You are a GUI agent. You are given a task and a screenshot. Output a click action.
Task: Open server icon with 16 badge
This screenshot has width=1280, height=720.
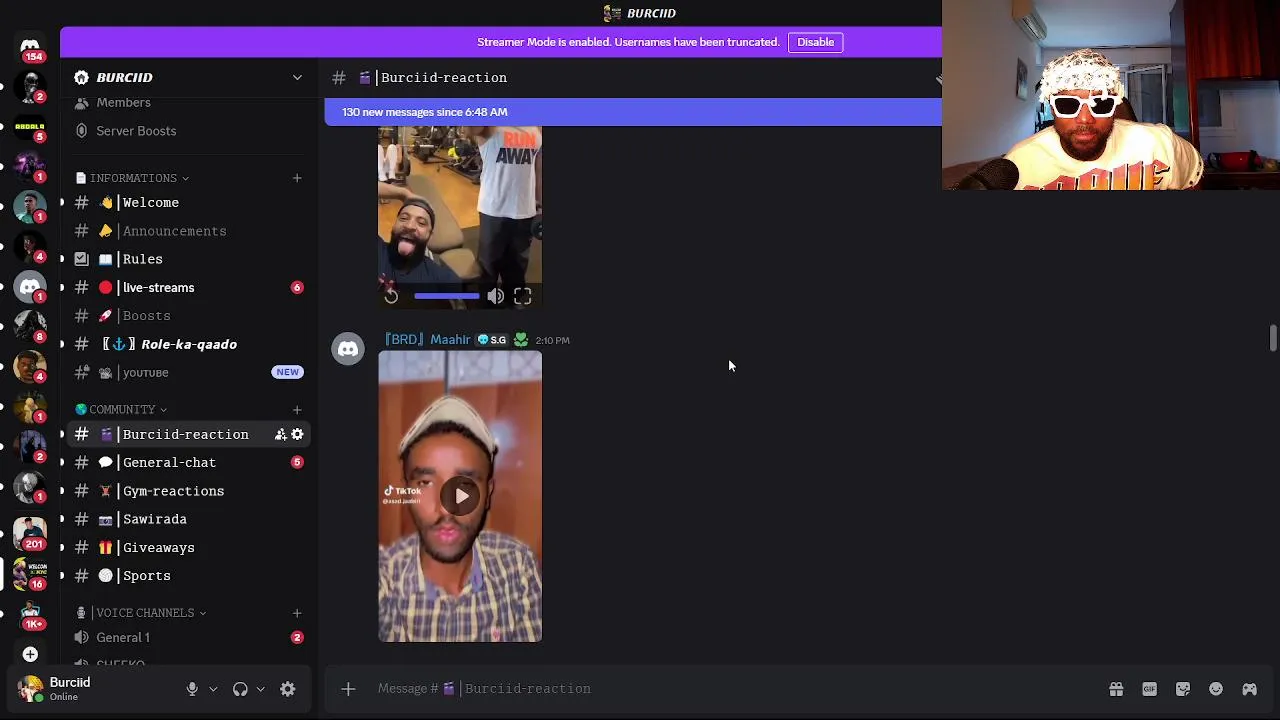(30, 572)
